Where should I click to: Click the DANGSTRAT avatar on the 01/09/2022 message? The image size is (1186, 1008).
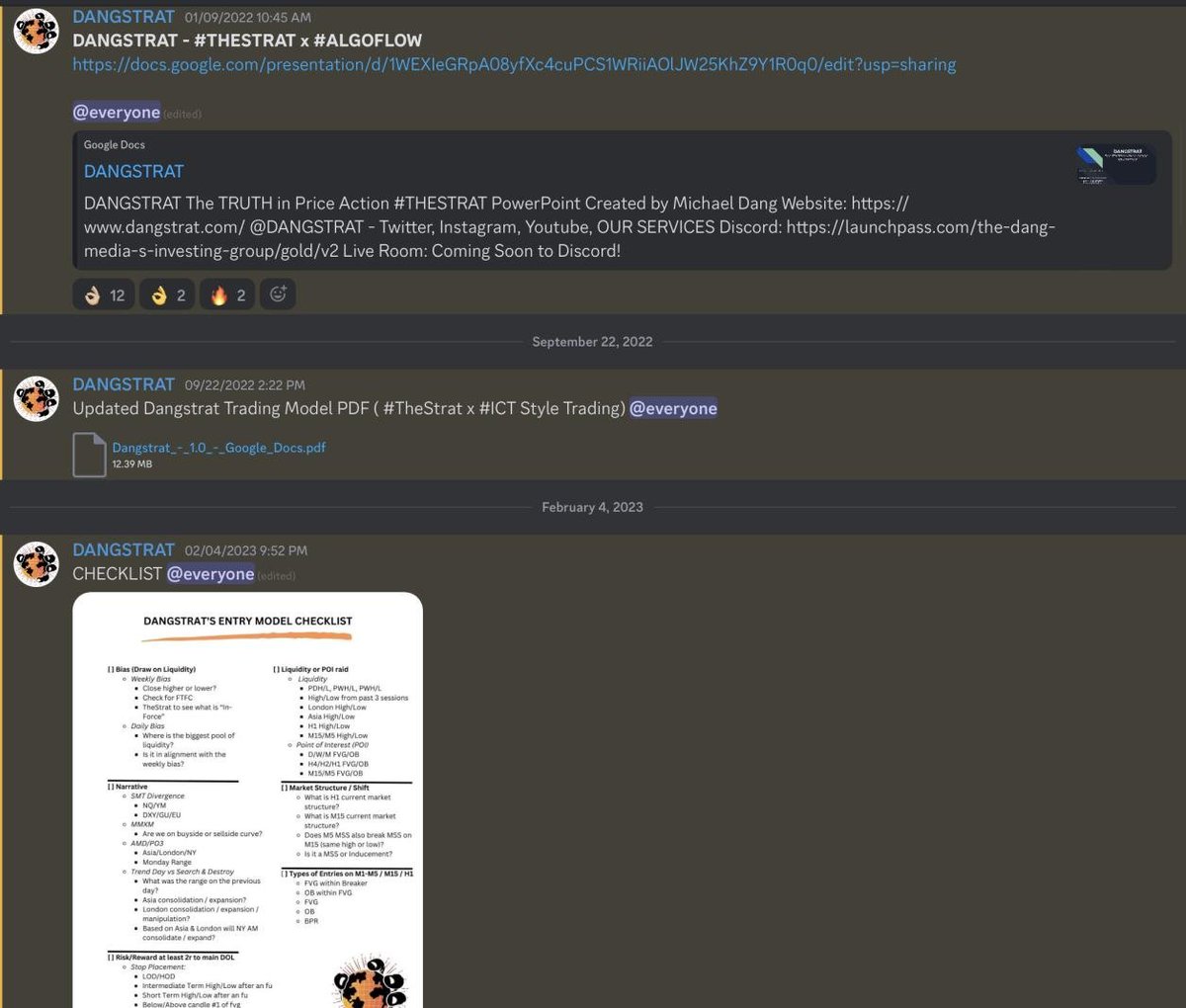[37, 31]
